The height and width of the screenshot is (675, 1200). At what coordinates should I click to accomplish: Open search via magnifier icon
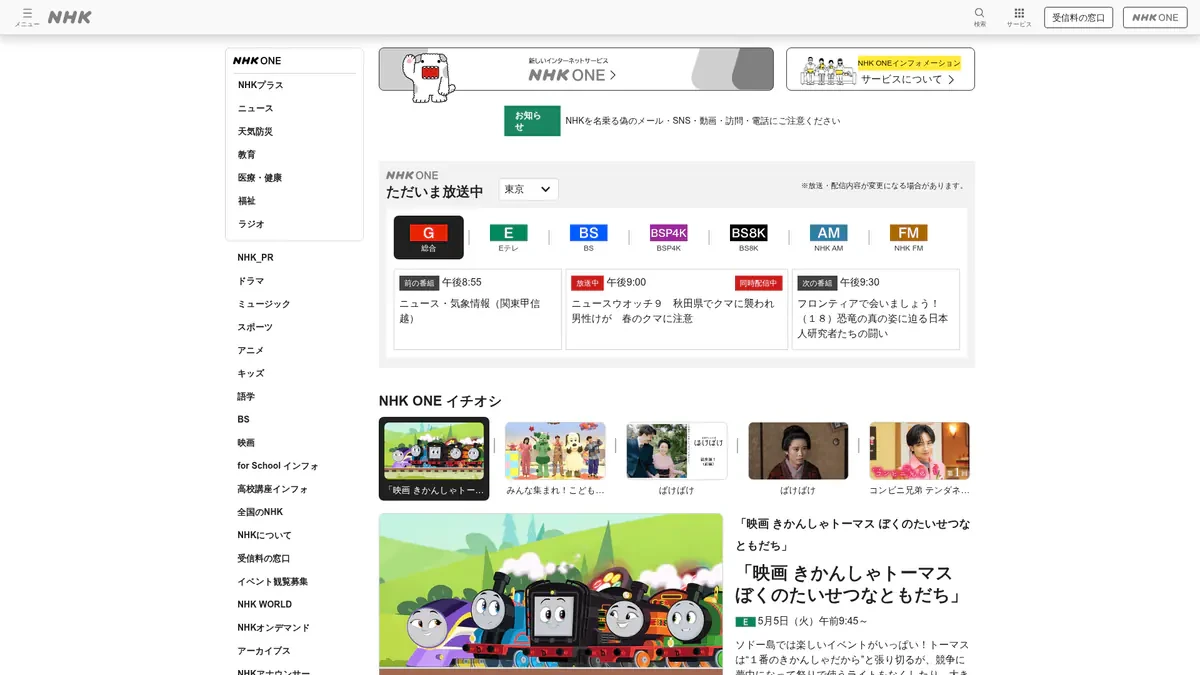[980, 17]
